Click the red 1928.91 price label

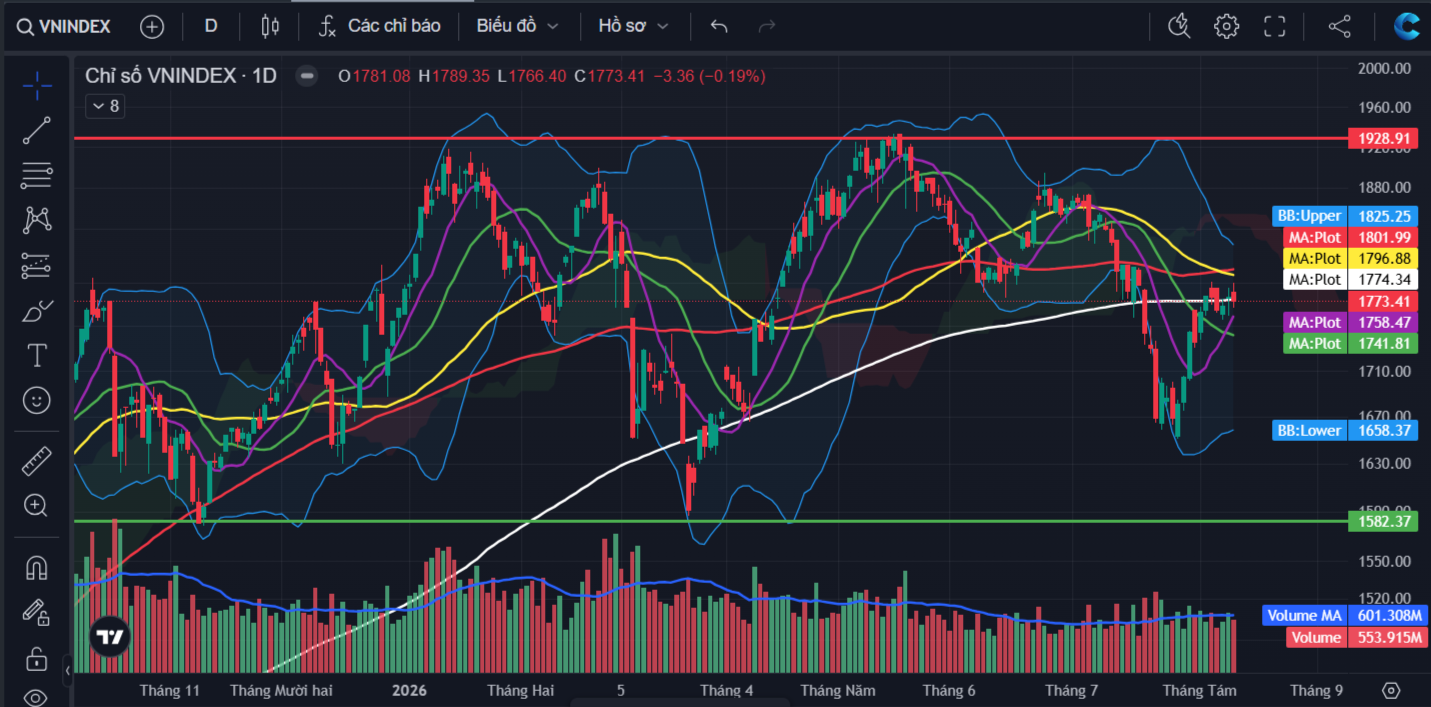[1383, 138]
